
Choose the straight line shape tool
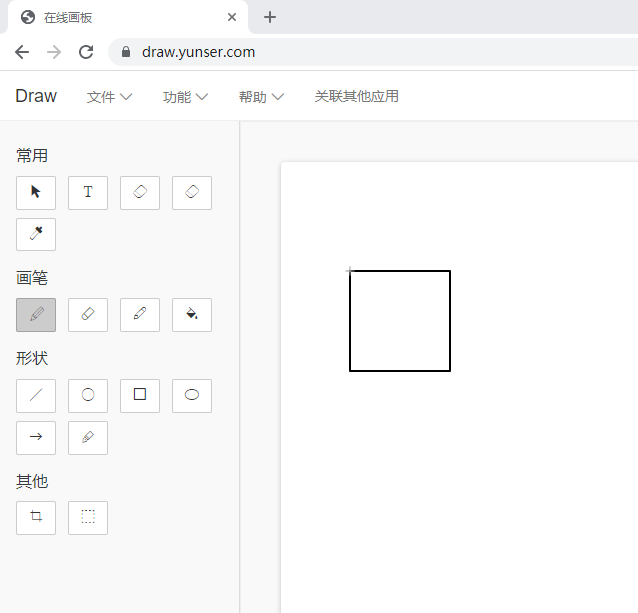click(x=36, y=396)
